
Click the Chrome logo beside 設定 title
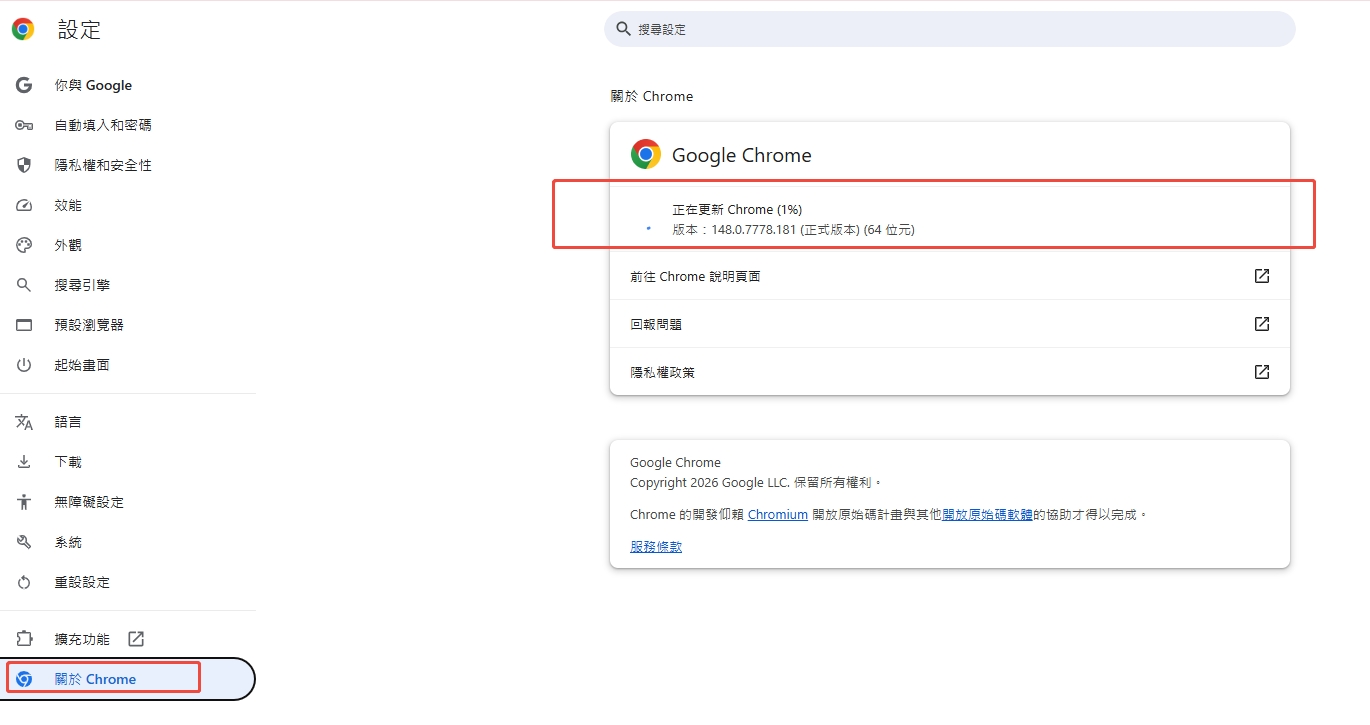point(23,29)
